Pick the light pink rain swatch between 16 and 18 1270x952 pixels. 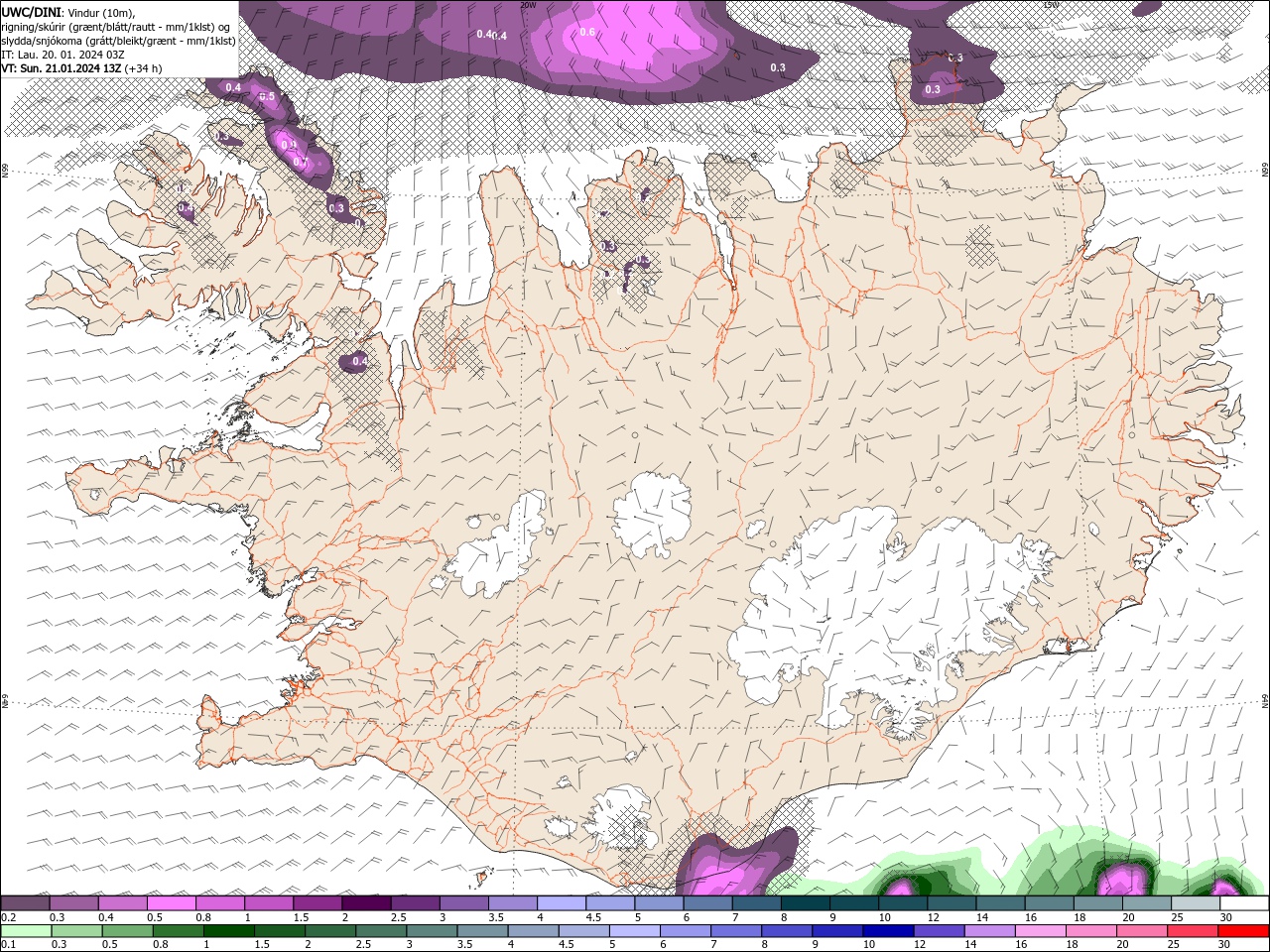coord(1040,931)
